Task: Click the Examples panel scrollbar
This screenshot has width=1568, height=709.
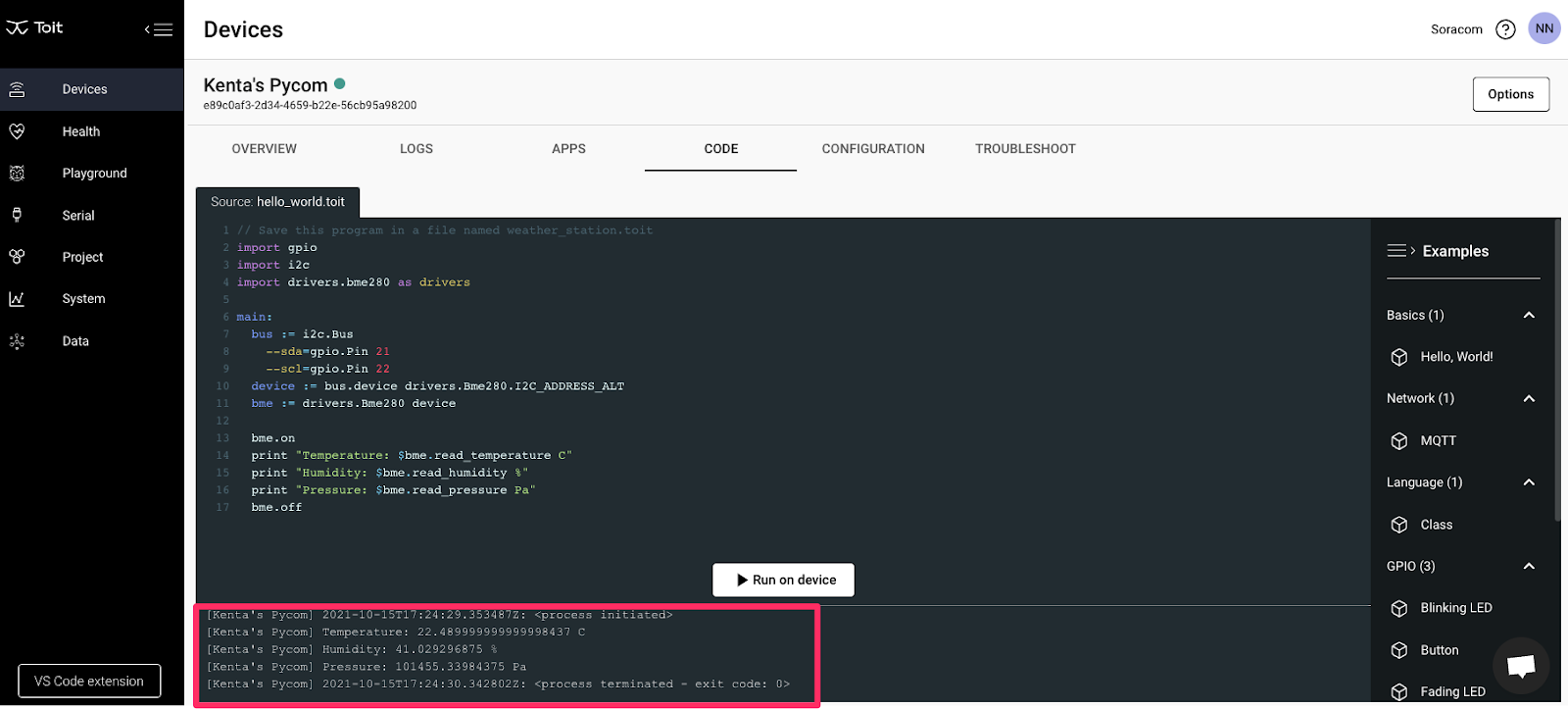Action: (1557, 373)
